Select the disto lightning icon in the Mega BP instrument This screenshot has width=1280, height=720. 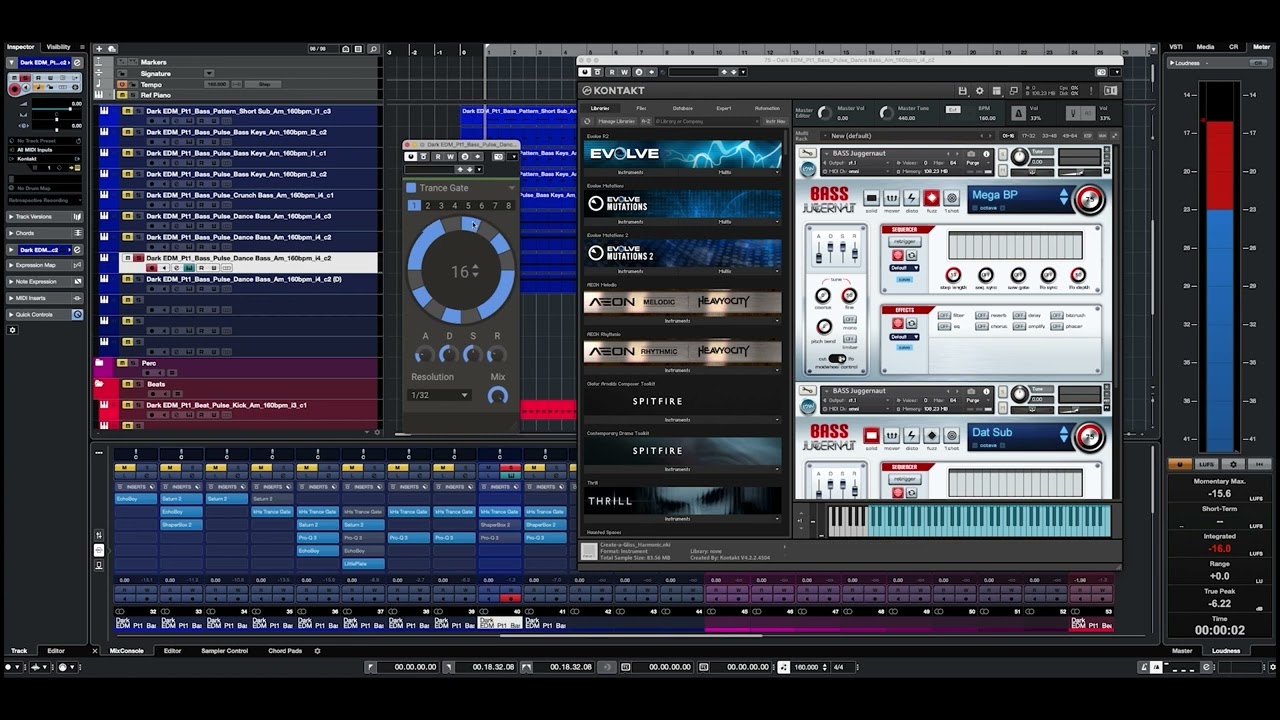[911, 198]
